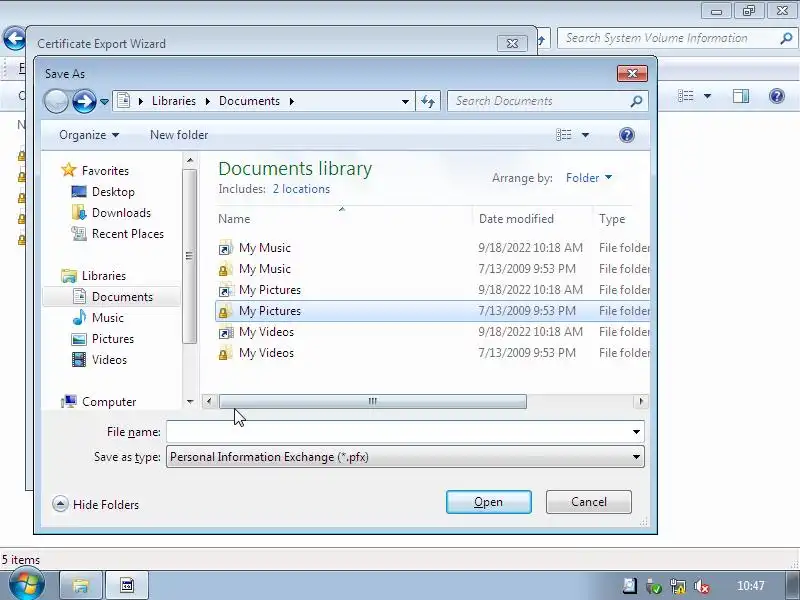Open the File name dropdown arrow
This screenshot has width=800, height=600.
click(x=636, y=432)
